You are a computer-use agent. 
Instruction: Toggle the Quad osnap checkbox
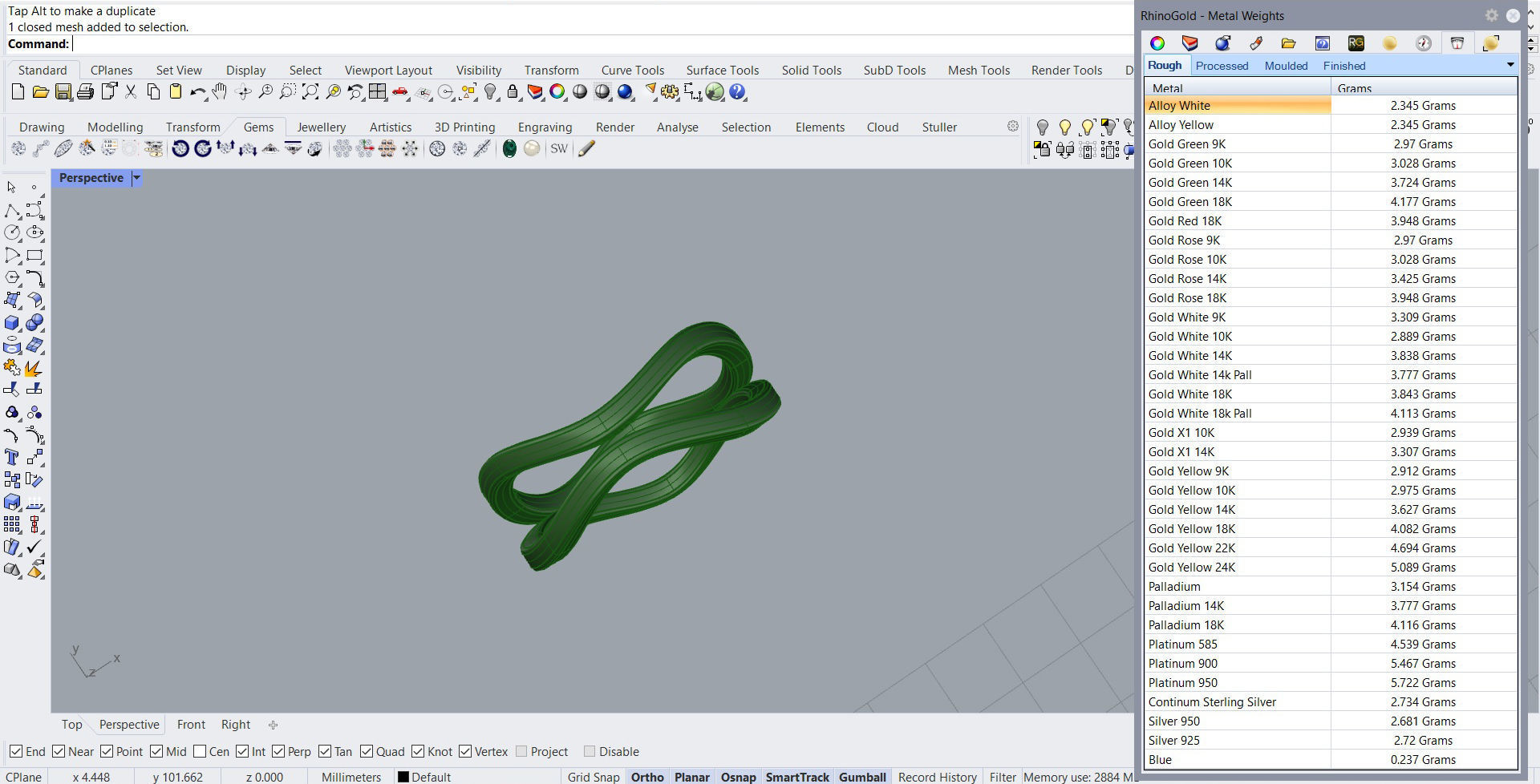(367, 751)
